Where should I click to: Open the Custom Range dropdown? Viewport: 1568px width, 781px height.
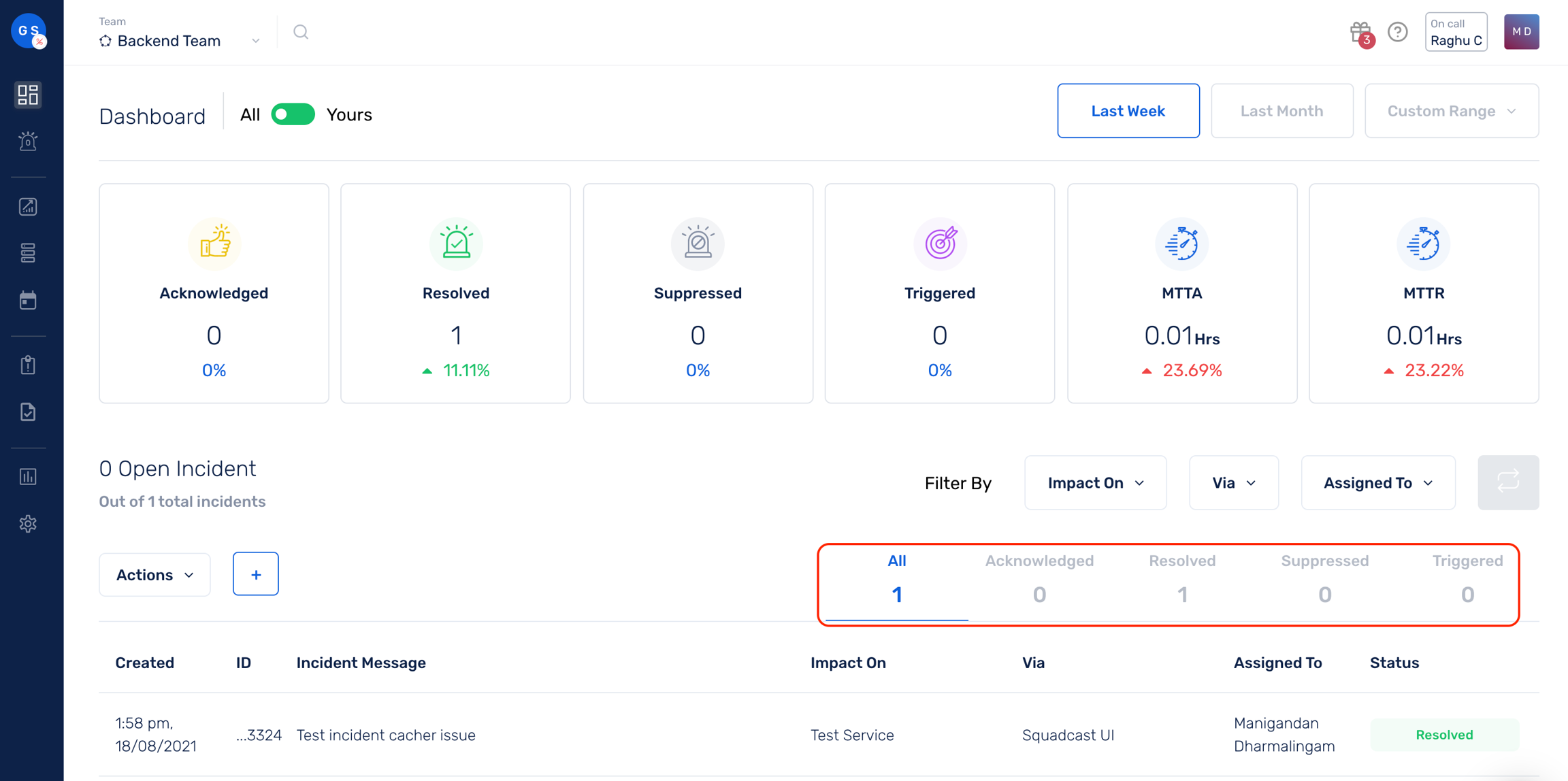point(1452,111)
